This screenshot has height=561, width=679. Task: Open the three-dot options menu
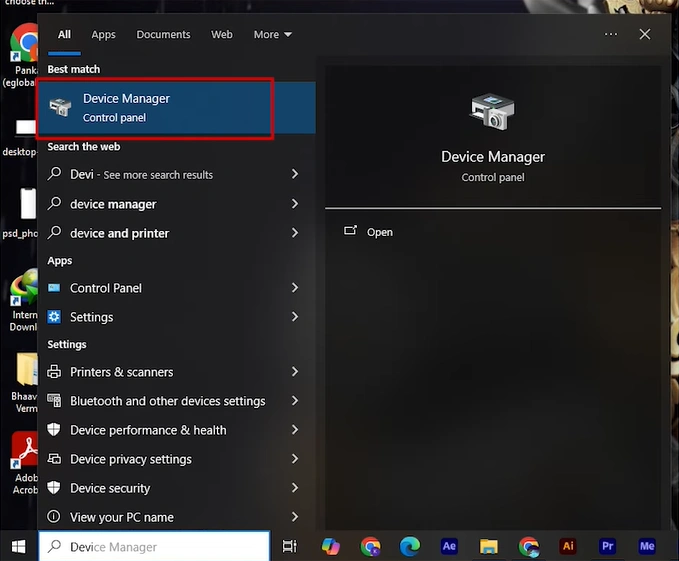[611, 34]
